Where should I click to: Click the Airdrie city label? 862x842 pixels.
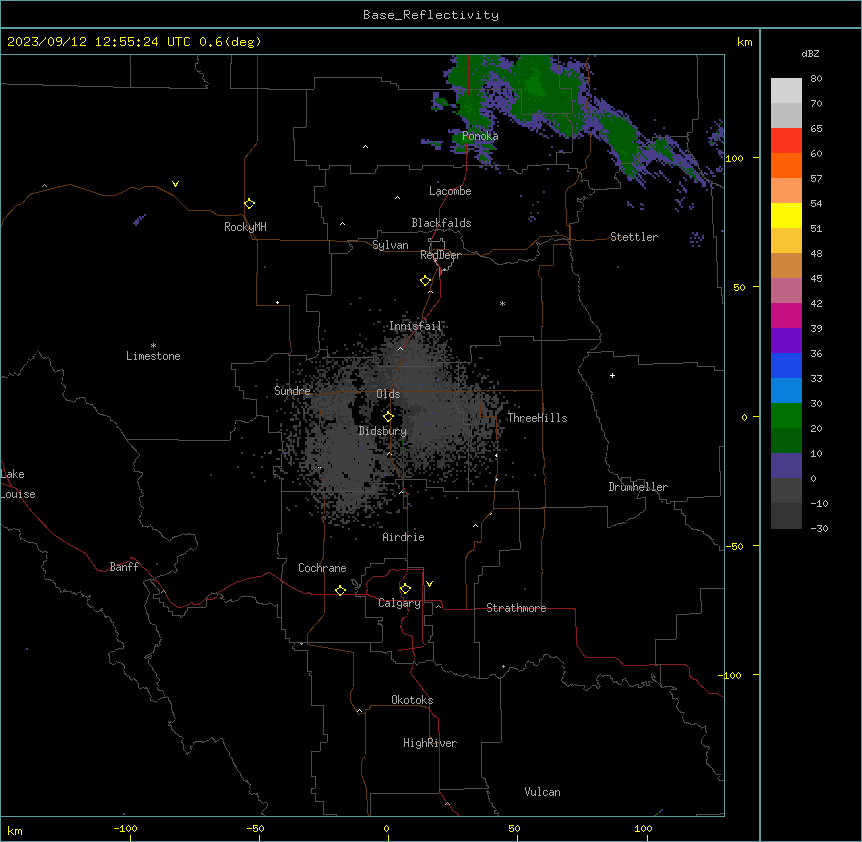point(403,537)
